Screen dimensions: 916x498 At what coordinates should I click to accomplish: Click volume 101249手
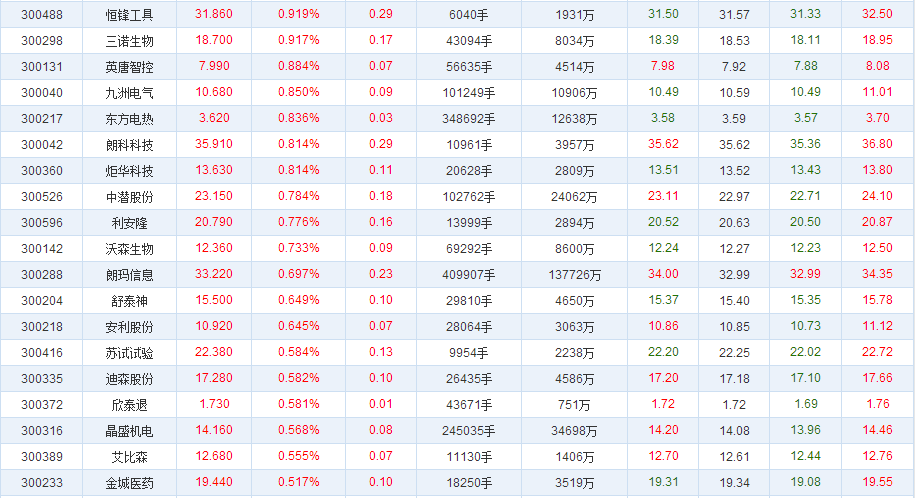pos(469,93)
